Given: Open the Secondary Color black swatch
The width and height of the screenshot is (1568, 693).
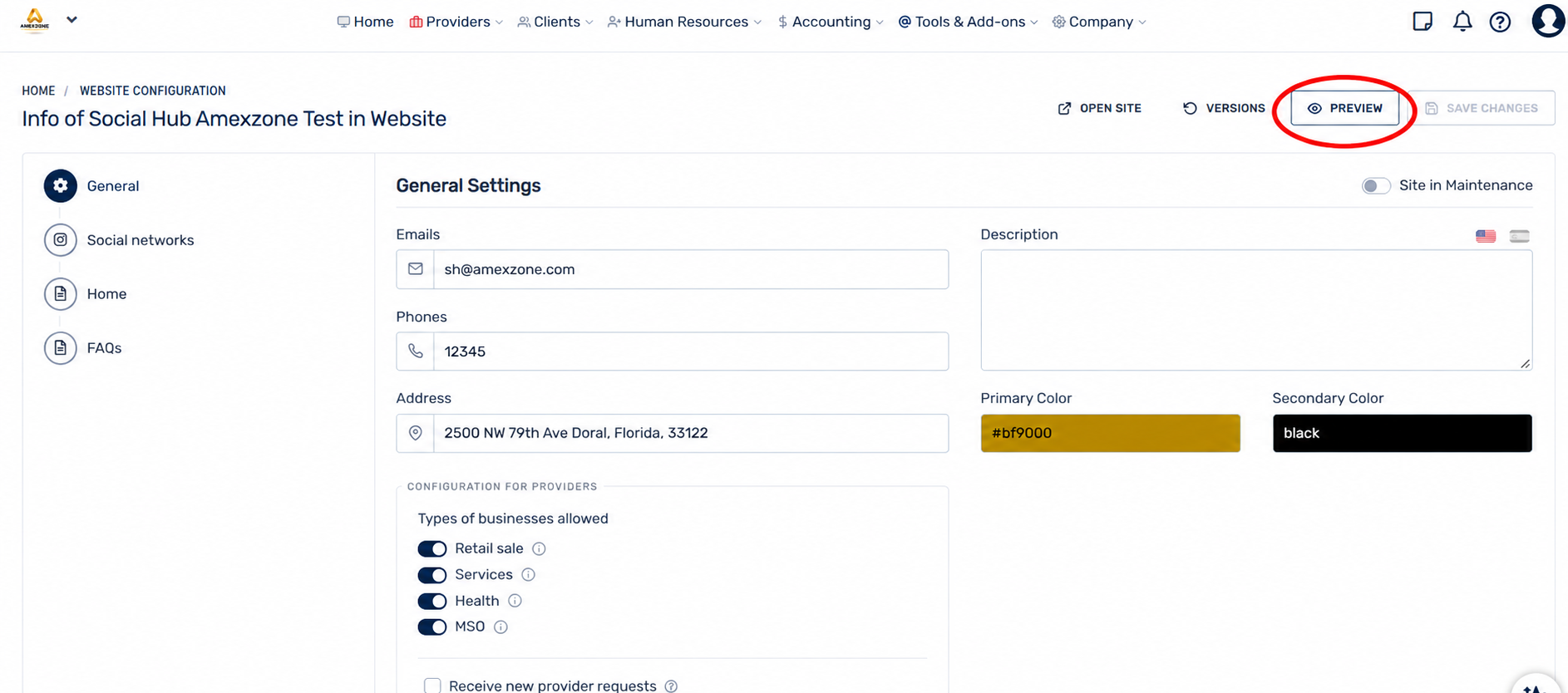Looking at the screenshot, I should click(1402, 433).
